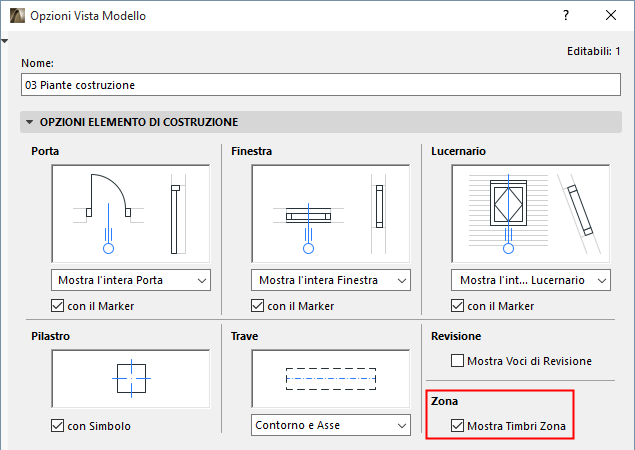Viewport: 635px width, 450px height.
Task: Toggle skylight 'con il Marker' checkbox
Action: [x=459, y=306]
